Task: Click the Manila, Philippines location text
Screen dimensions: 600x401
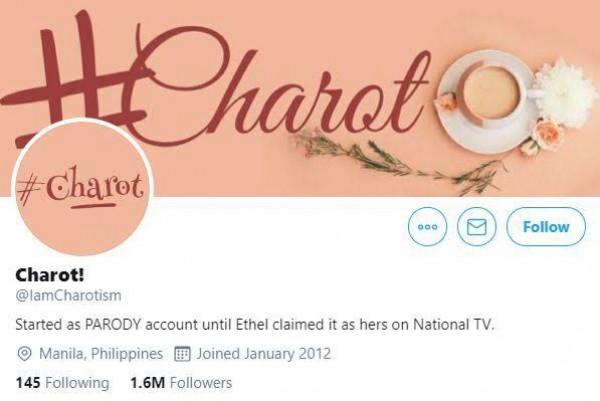Action: [x=101, y=354]
